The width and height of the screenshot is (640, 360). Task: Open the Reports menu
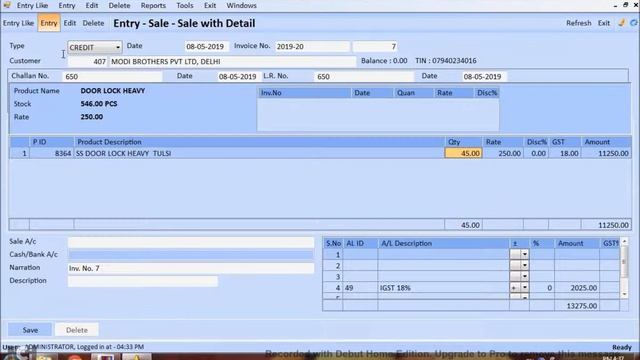[153, 6]
